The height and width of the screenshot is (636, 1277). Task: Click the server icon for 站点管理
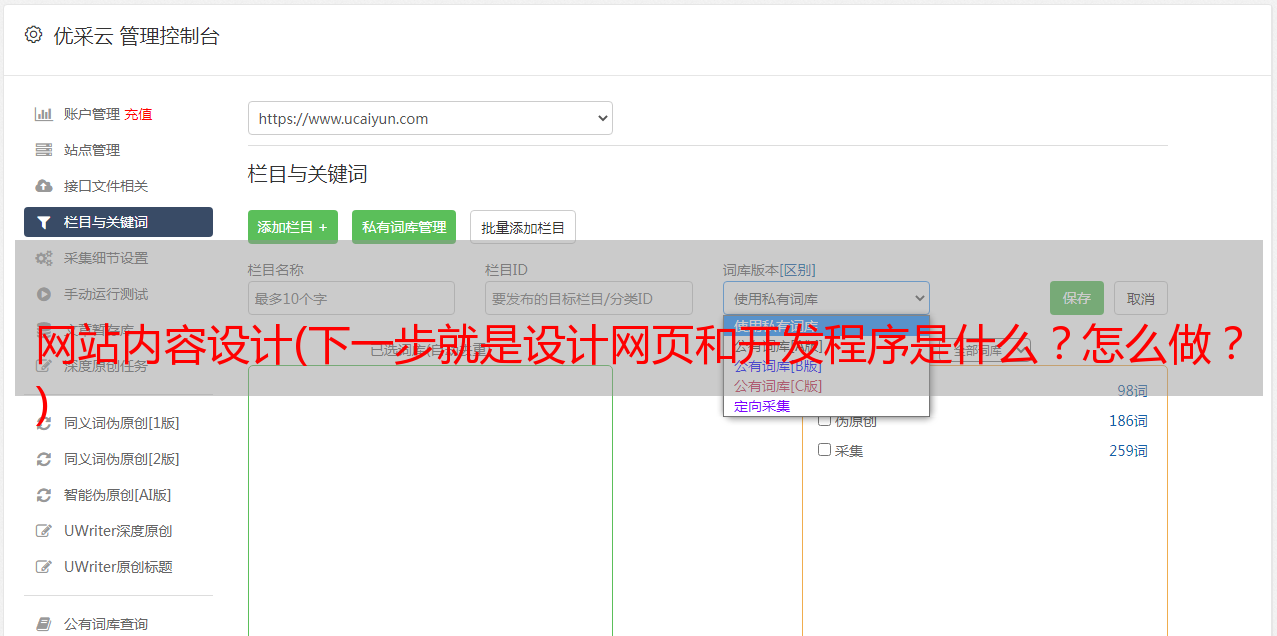[43, 150]
